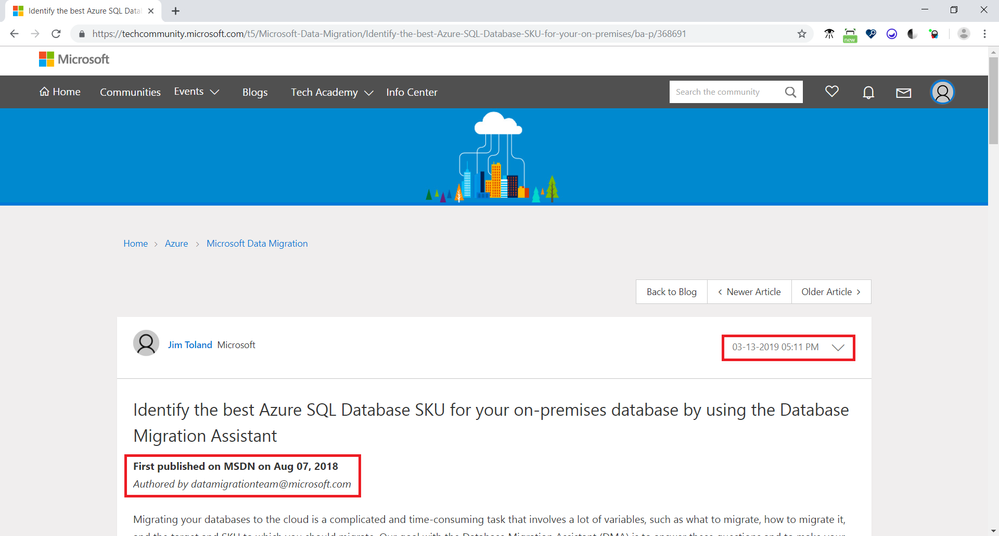Open notifications bell icon
Image resolution: width=999 pixels, height=536 pixels.
[x=868, y=92]
